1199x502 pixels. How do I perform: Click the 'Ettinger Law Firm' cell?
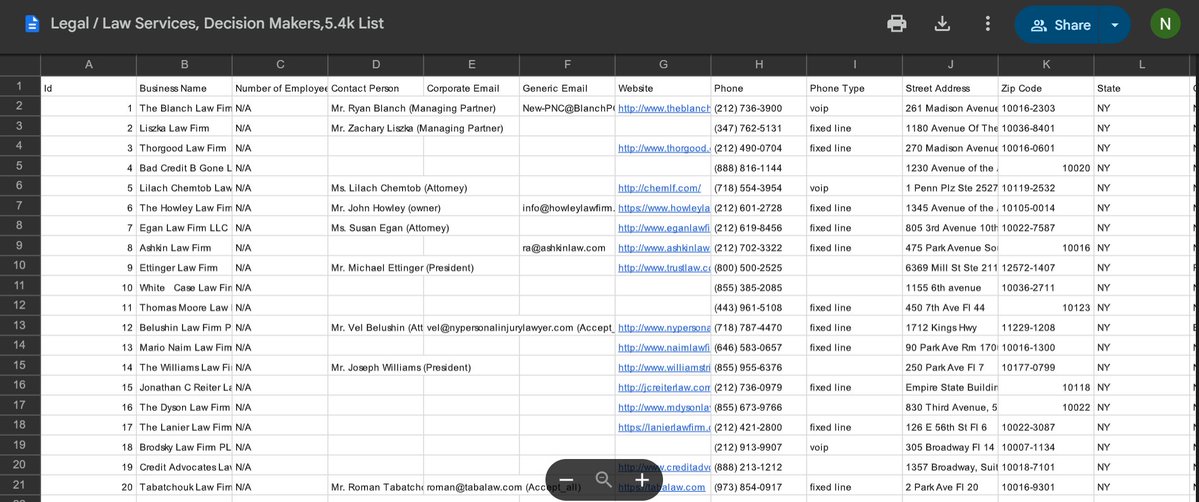184,268
